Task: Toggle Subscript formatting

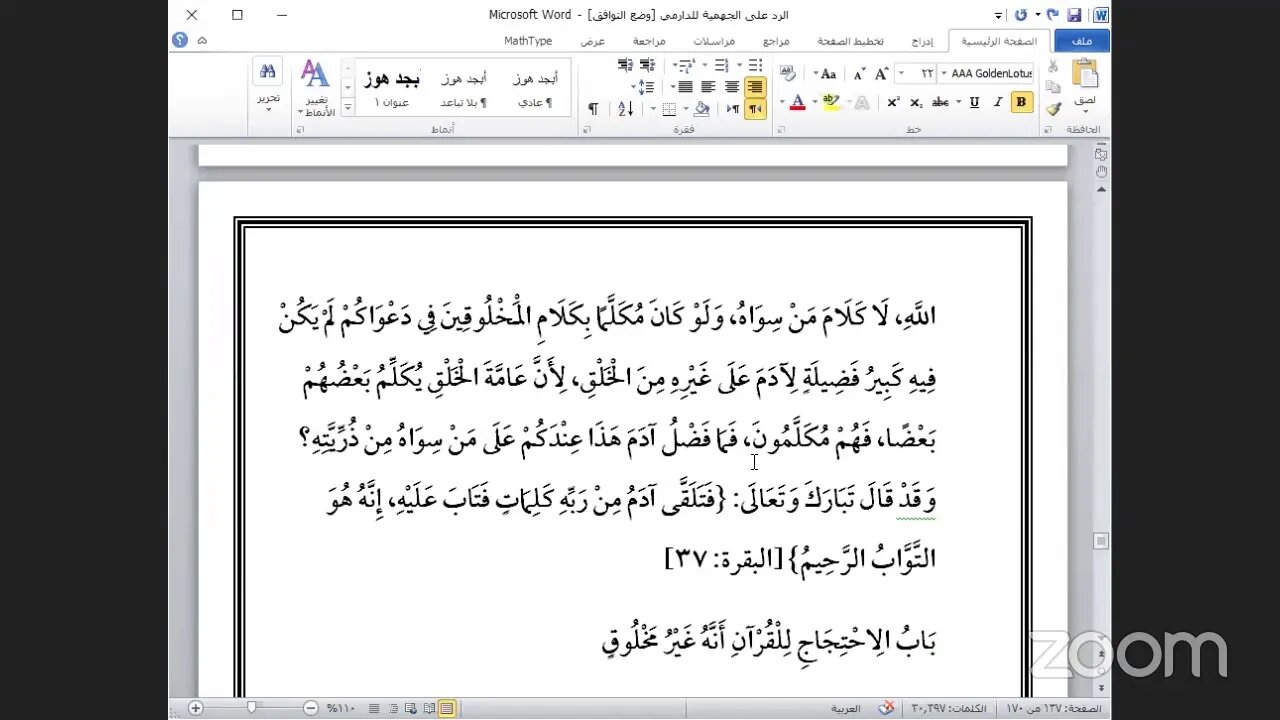Action: click(x=916, y=102)
